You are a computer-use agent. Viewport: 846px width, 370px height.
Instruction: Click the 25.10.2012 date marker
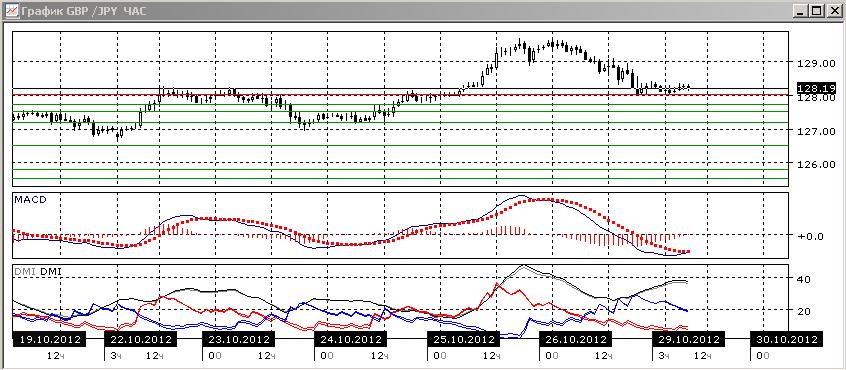pyautogui.click(x=463, y=340)
